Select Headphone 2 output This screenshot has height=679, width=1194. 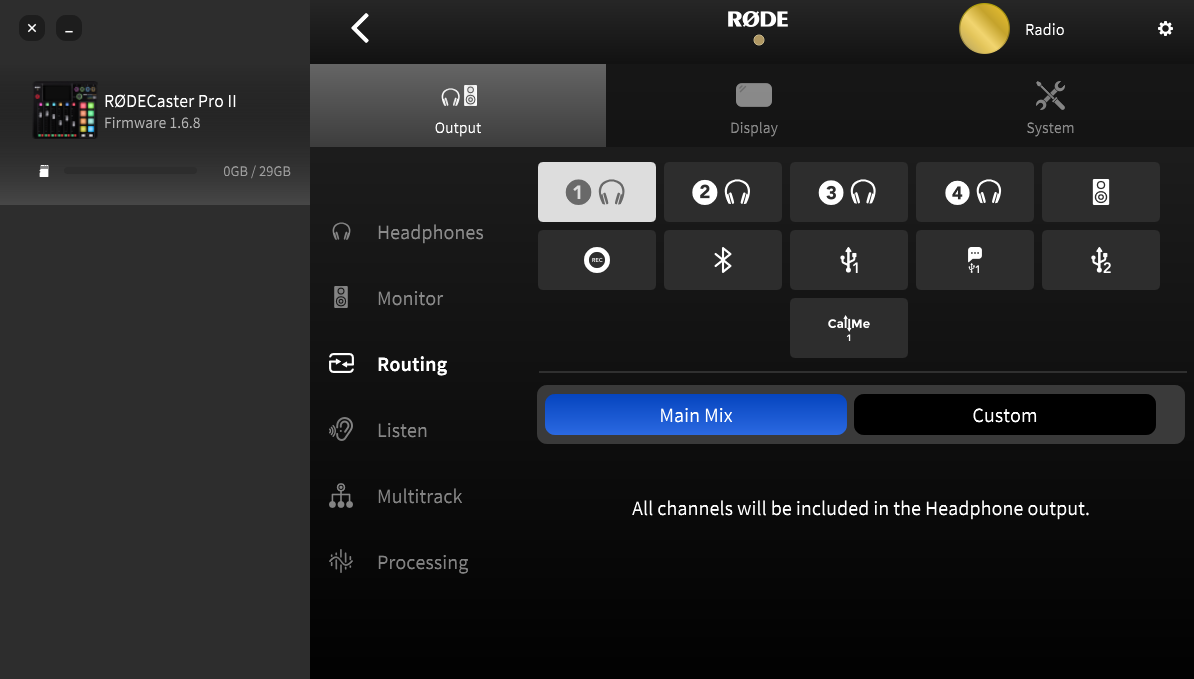coord(722,192)
